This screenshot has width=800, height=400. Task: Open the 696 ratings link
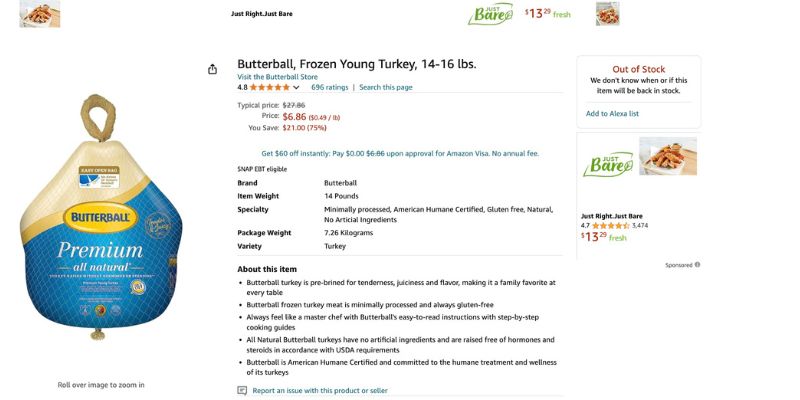[x=329, y=87]
